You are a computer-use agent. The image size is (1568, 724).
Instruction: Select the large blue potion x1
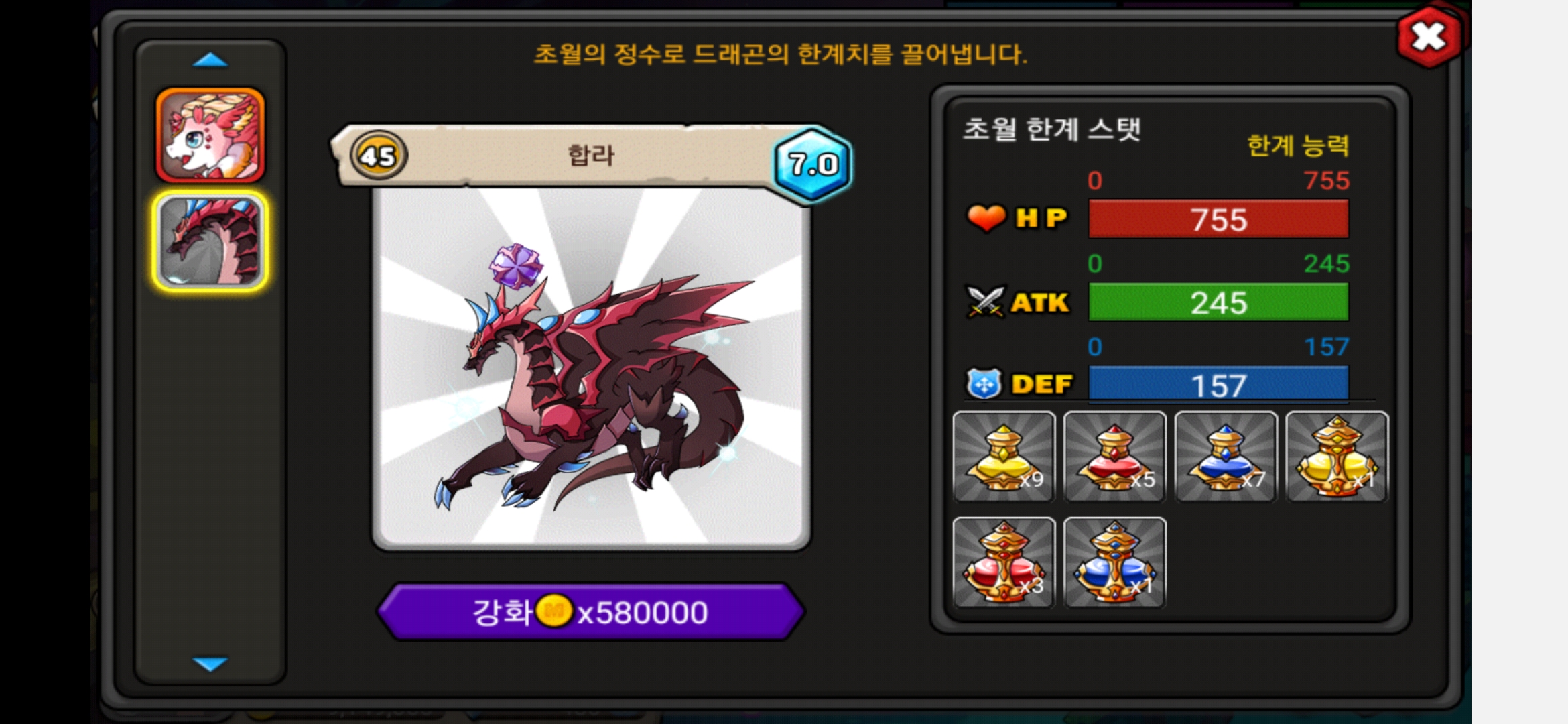coord(1115,562)
